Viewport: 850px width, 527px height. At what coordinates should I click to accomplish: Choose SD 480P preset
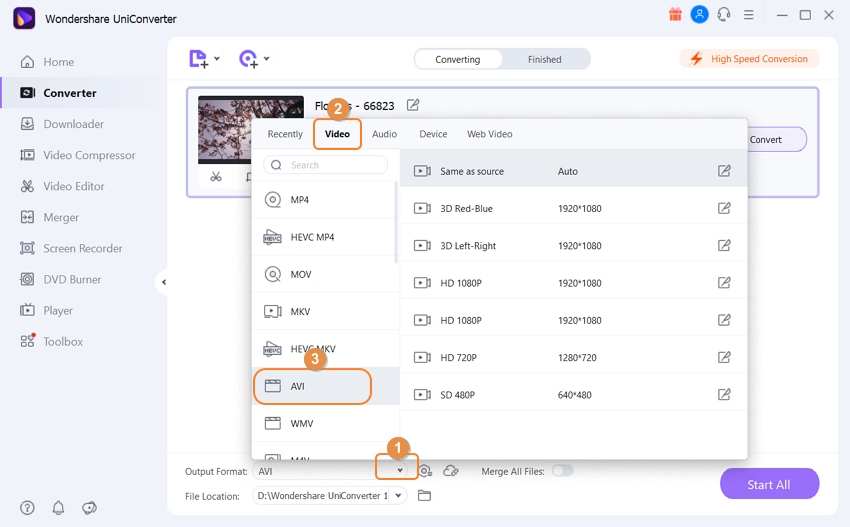point(574,395)
